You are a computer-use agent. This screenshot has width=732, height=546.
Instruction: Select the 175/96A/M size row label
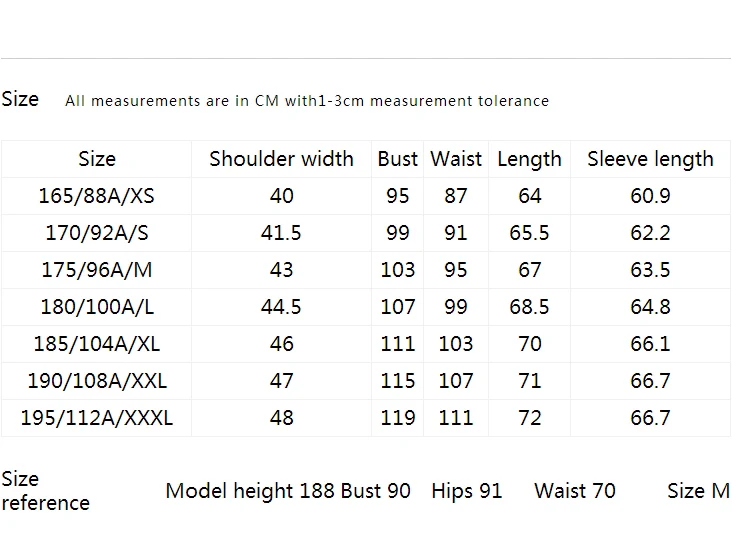96,270
